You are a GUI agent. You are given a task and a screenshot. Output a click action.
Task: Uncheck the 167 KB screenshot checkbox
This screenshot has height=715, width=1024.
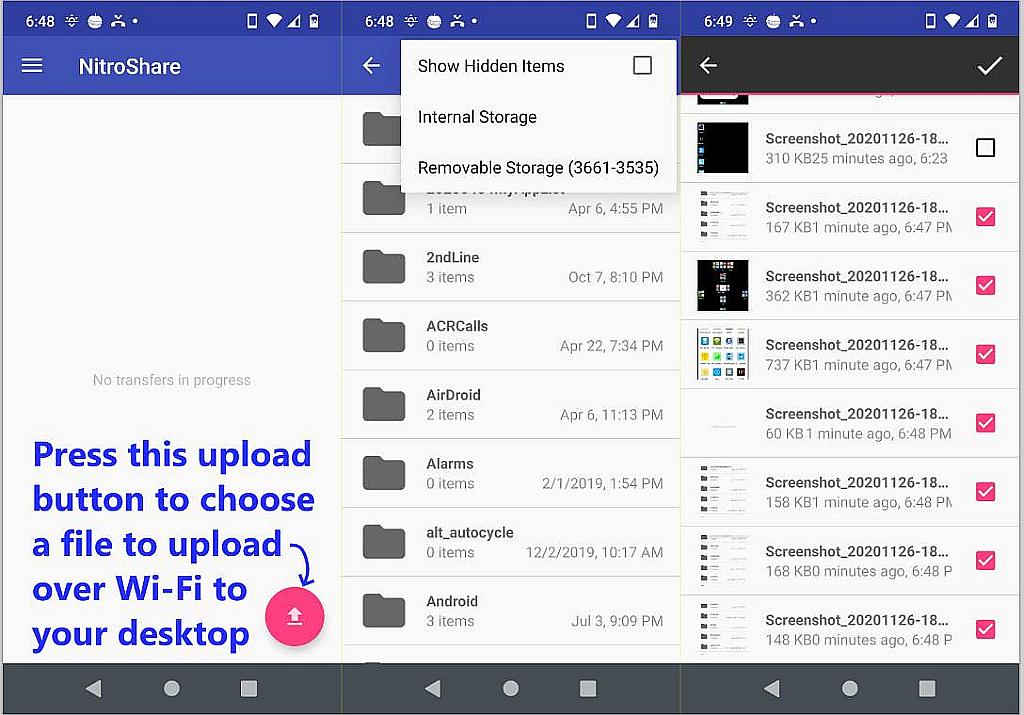click(985, 216)
